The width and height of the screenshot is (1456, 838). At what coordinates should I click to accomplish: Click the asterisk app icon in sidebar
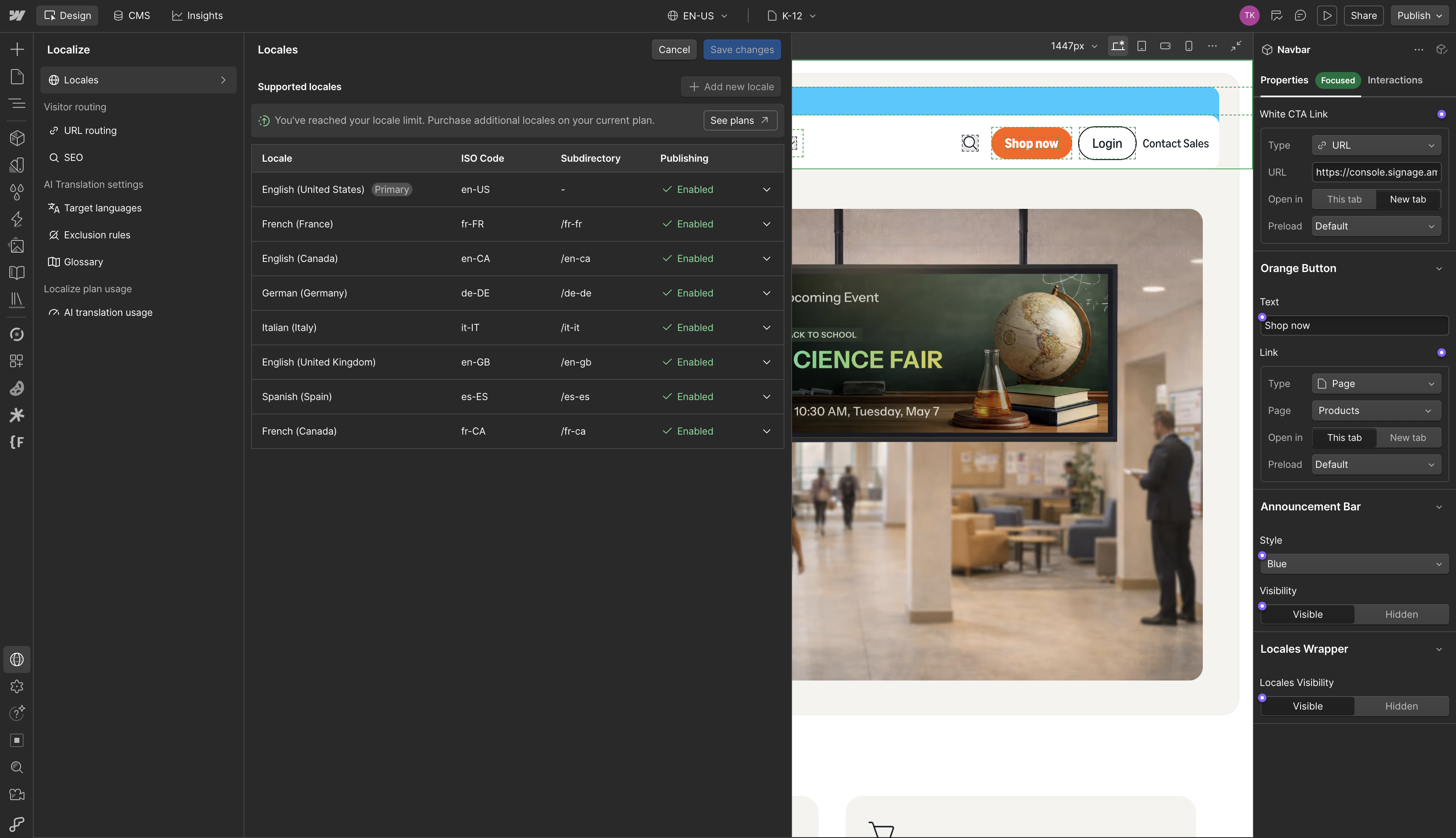[x=17, y=415]
